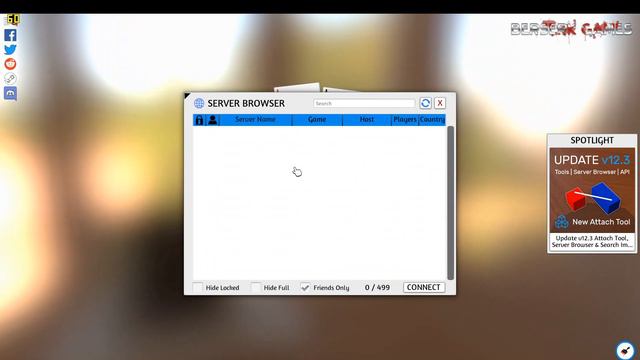
Task: Click the Berserk Games logo
Action: coord(571,29)
